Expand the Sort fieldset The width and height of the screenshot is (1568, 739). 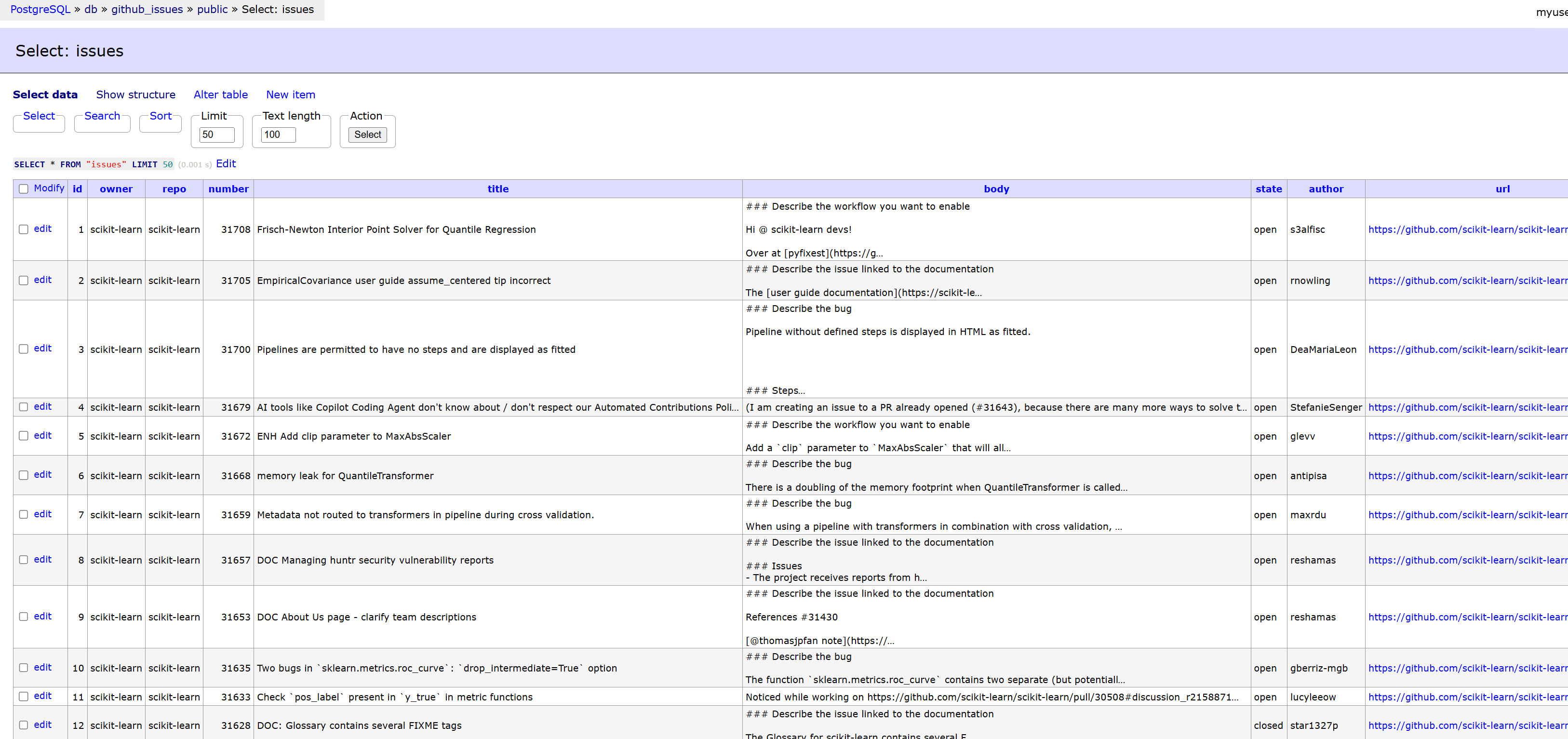click(x=160, y=116)
